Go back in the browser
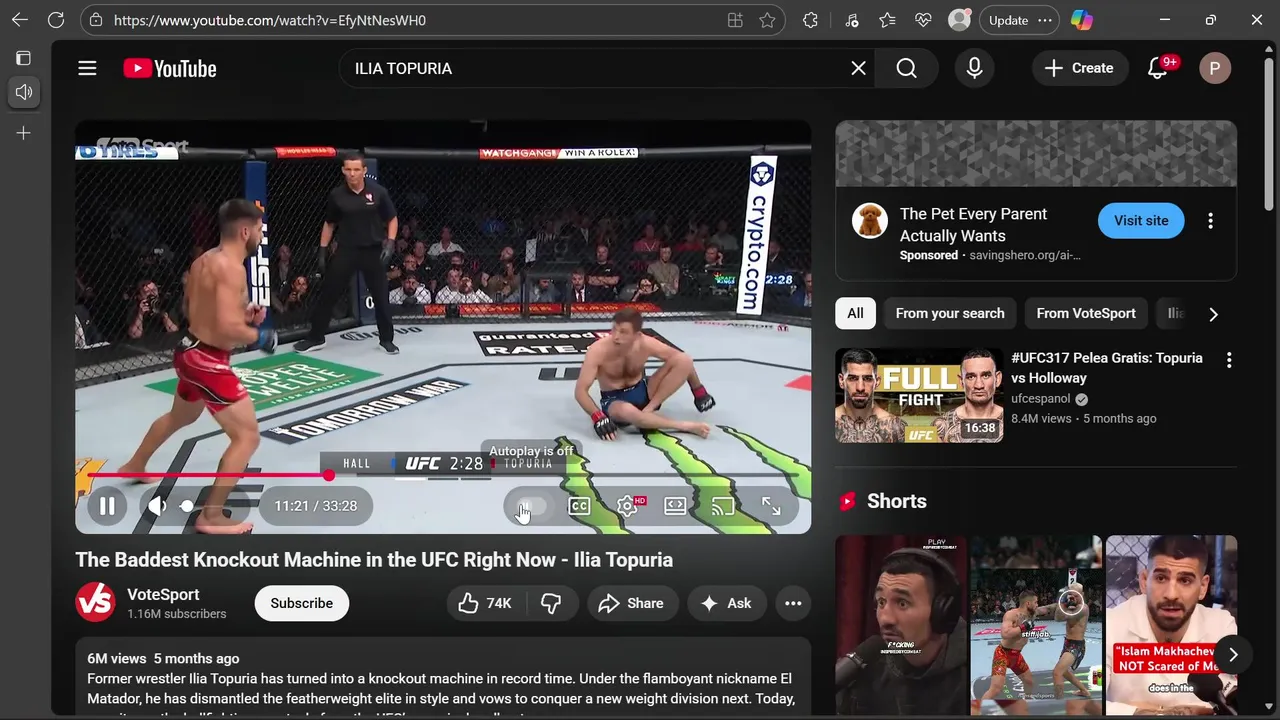The image size is (1280, 720). (x=20, y=20)
